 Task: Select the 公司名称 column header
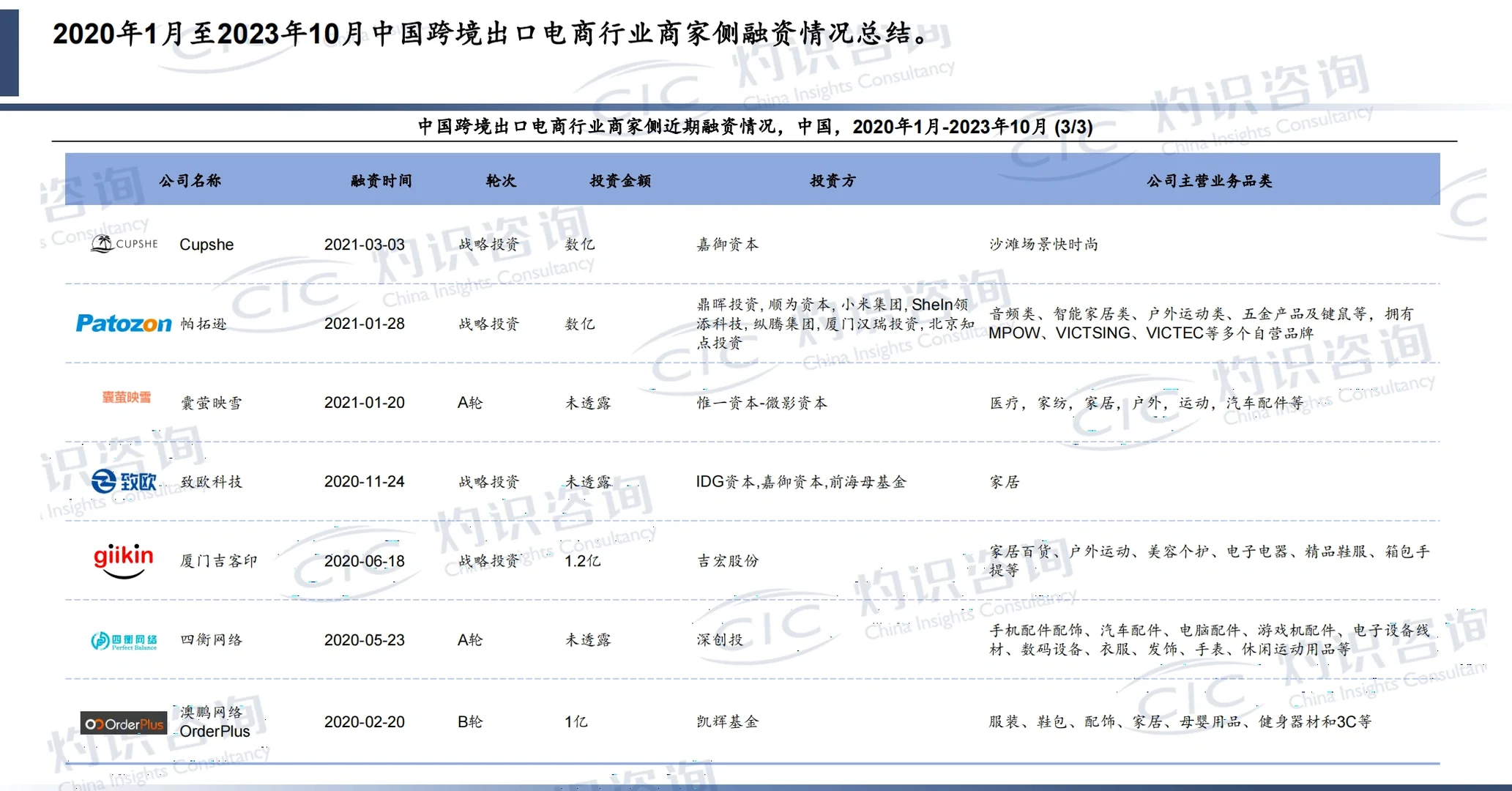click(190, 181)
